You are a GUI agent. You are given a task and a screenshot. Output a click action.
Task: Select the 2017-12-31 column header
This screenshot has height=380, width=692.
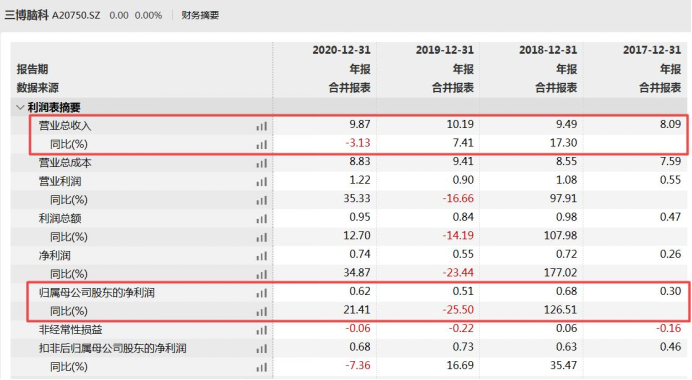point(652,50)
